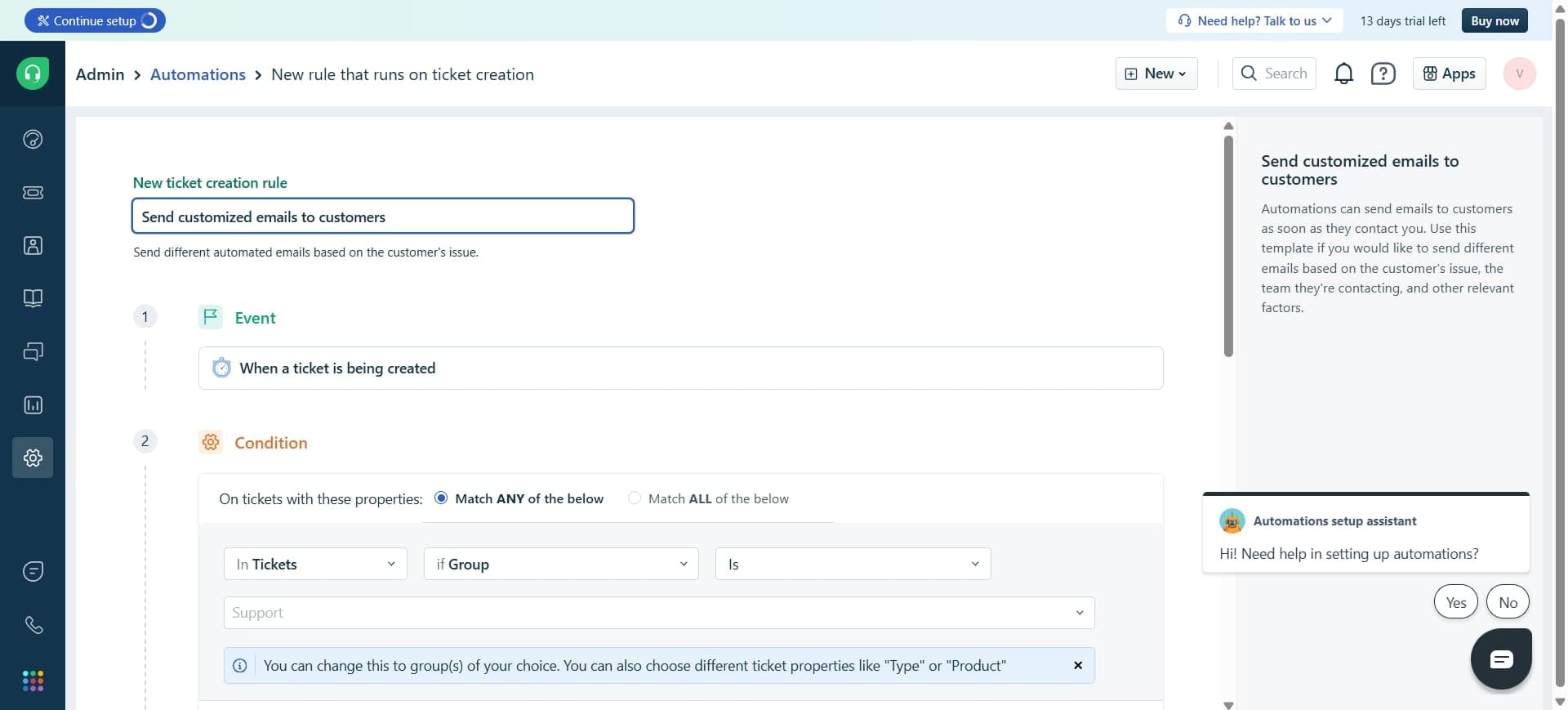Viewport: 1568px width, 710px height.
Task: Click the rule name input field
Action: [382, 217]
